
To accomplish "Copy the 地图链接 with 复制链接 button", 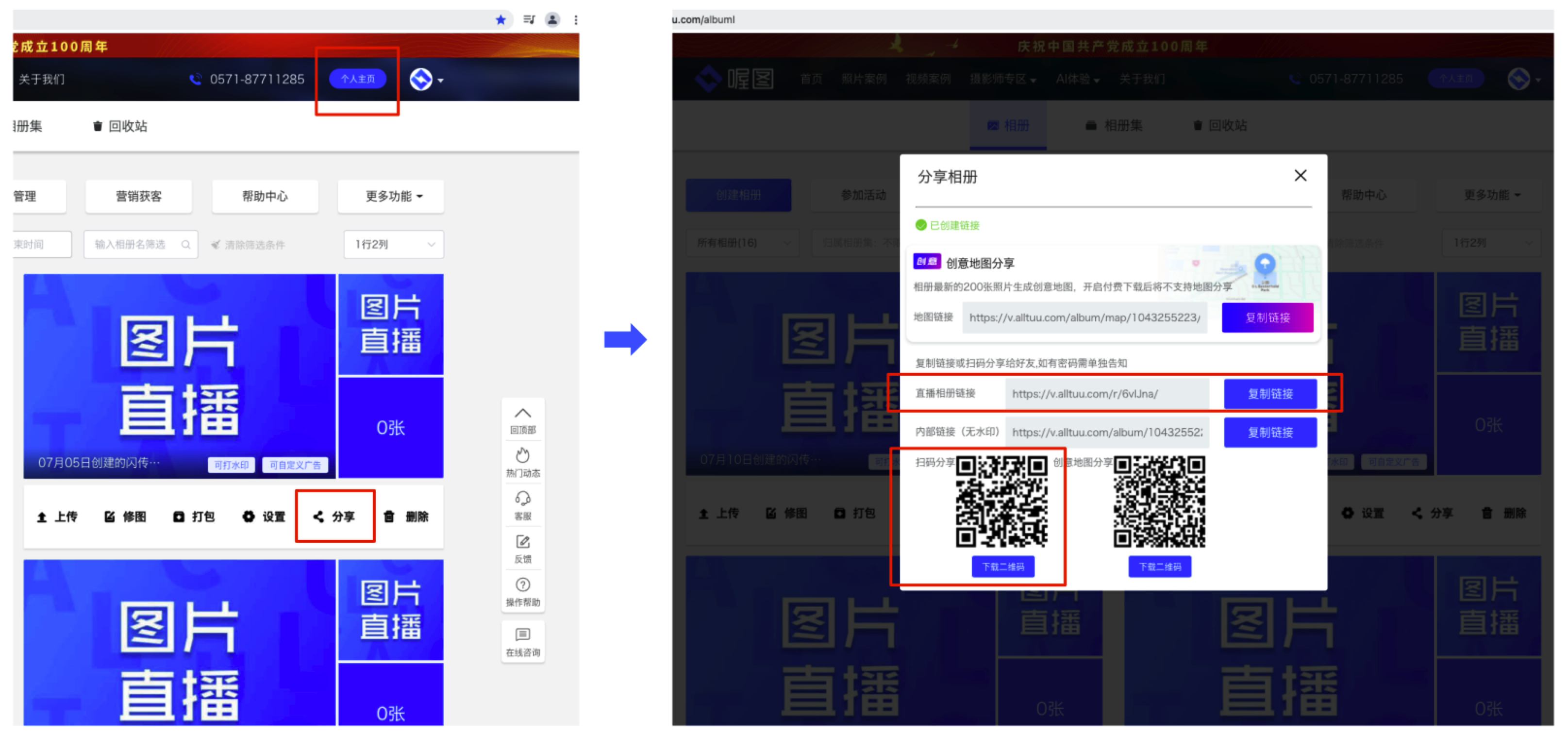I will pyautogui.click(x=1268, y=317).
